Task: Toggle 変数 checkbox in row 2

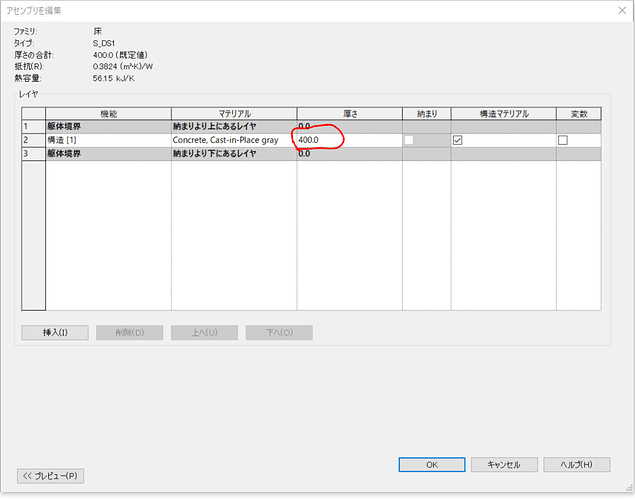Action: click(563, 140)
